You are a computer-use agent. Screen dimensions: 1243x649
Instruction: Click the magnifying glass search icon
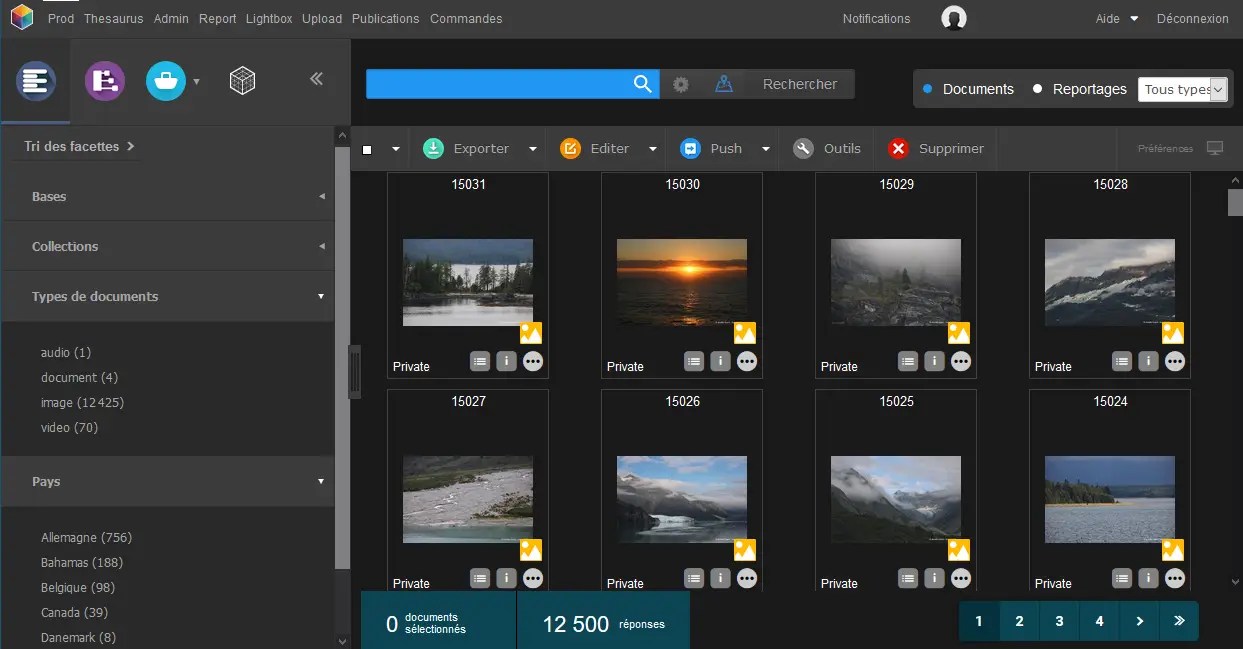coord(642,84)
